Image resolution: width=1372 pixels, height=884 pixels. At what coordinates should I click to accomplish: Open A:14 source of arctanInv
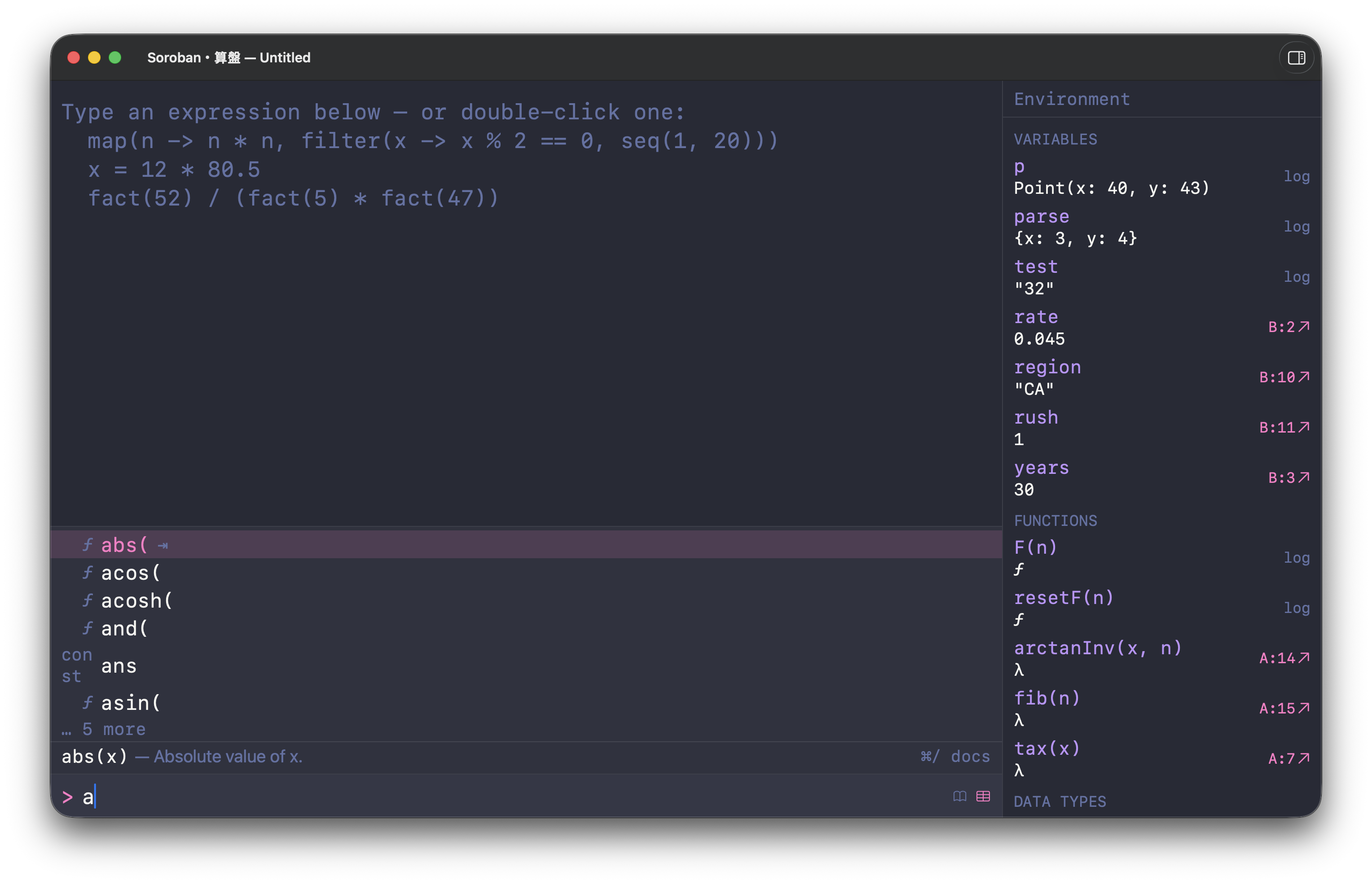1284,658
